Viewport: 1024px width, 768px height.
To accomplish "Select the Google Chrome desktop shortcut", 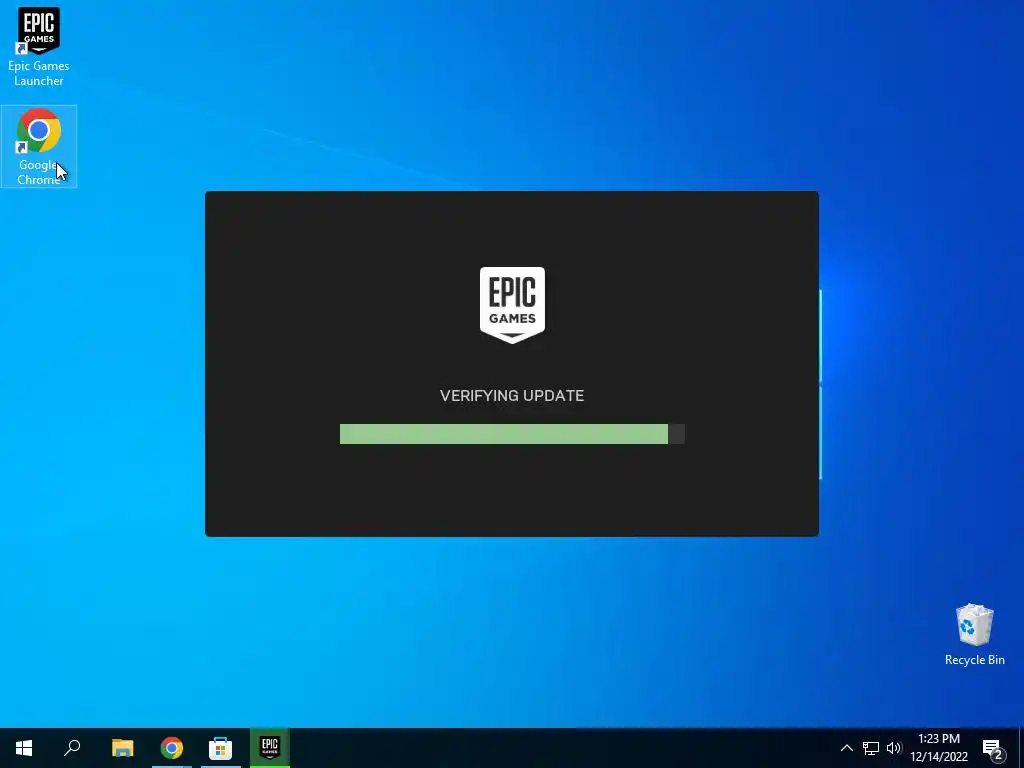I will (x=39, y=146).
